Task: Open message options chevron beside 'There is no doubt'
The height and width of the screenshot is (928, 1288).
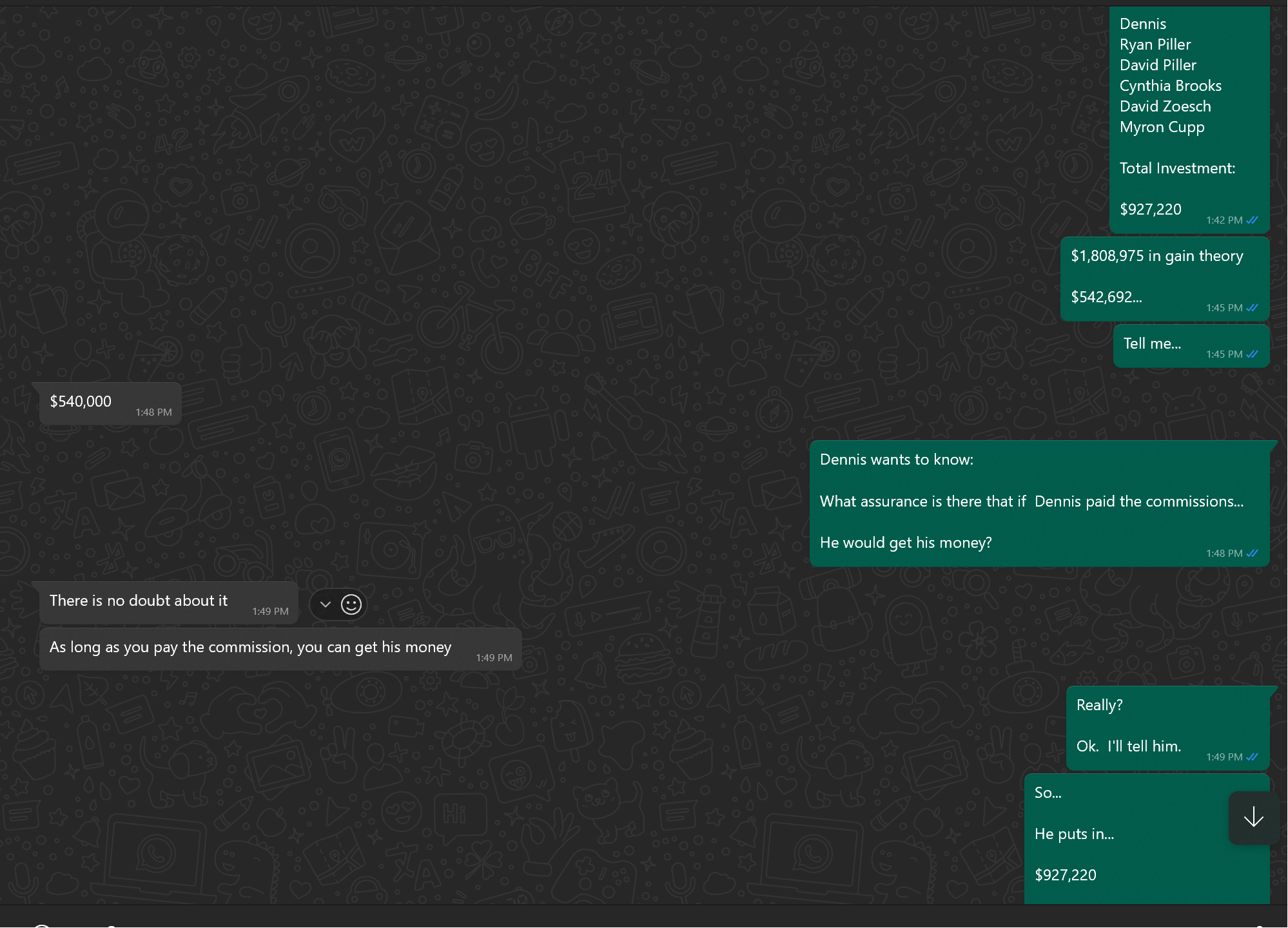Action: click(x=326, y=604)
